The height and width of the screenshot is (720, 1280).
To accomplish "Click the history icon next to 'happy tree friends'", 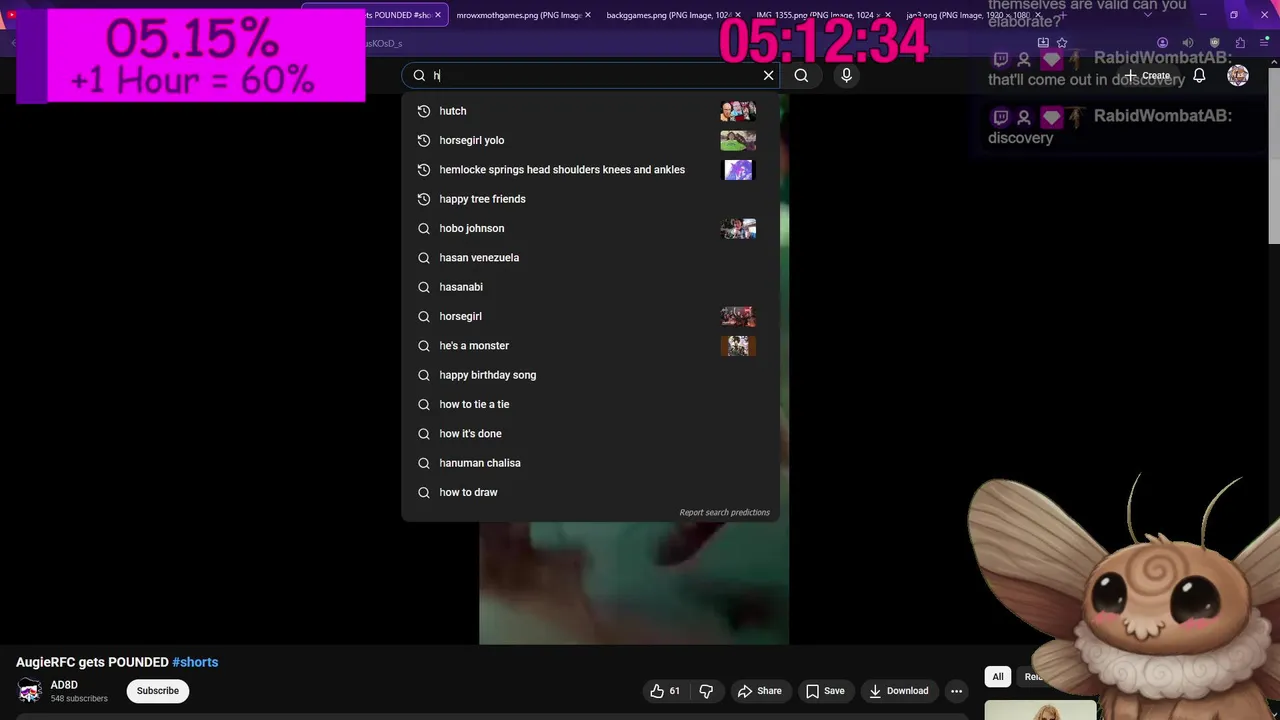I will point(424,199).
